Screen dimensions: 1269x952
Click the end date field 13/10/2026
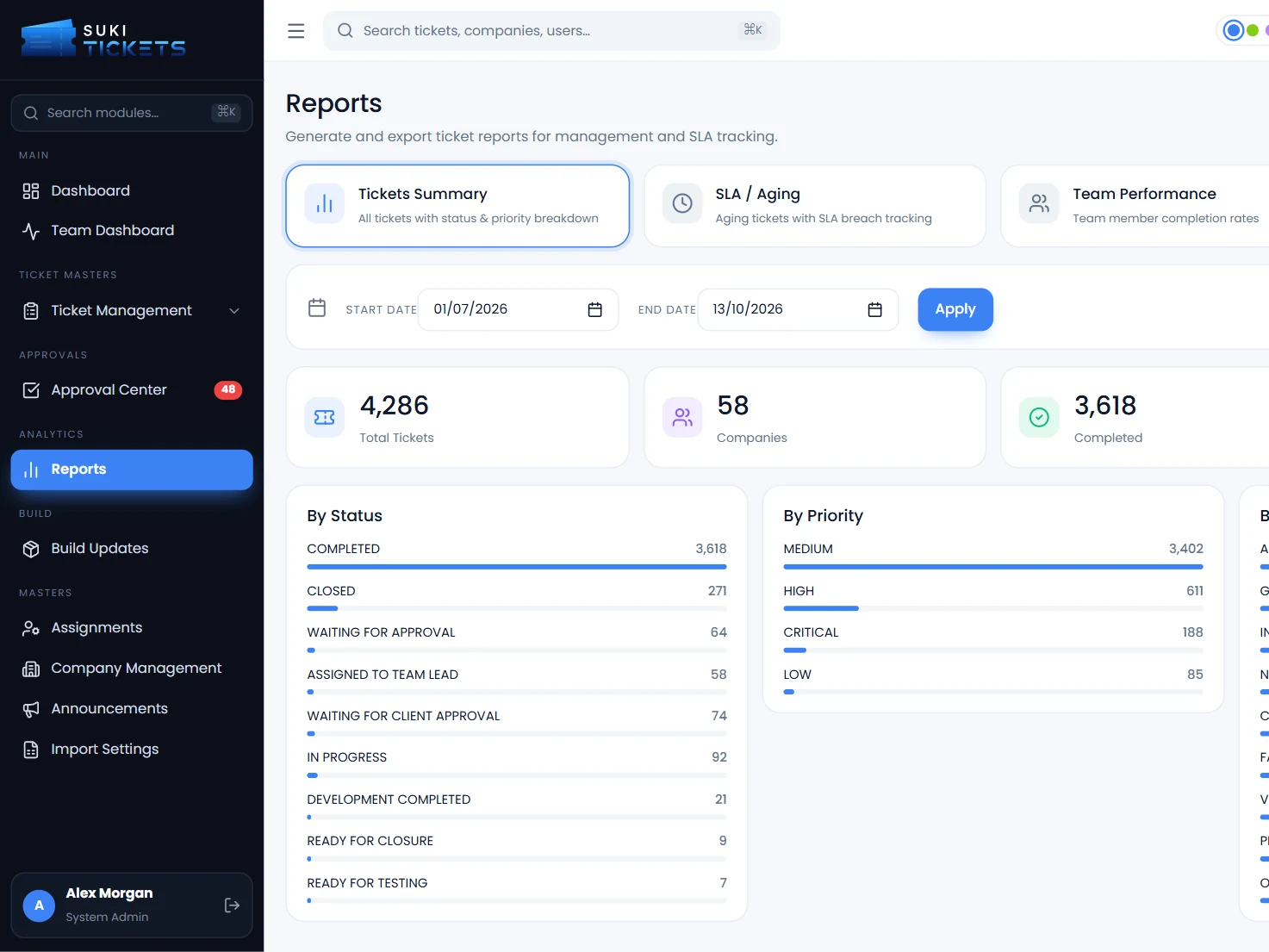coord(798,309)
